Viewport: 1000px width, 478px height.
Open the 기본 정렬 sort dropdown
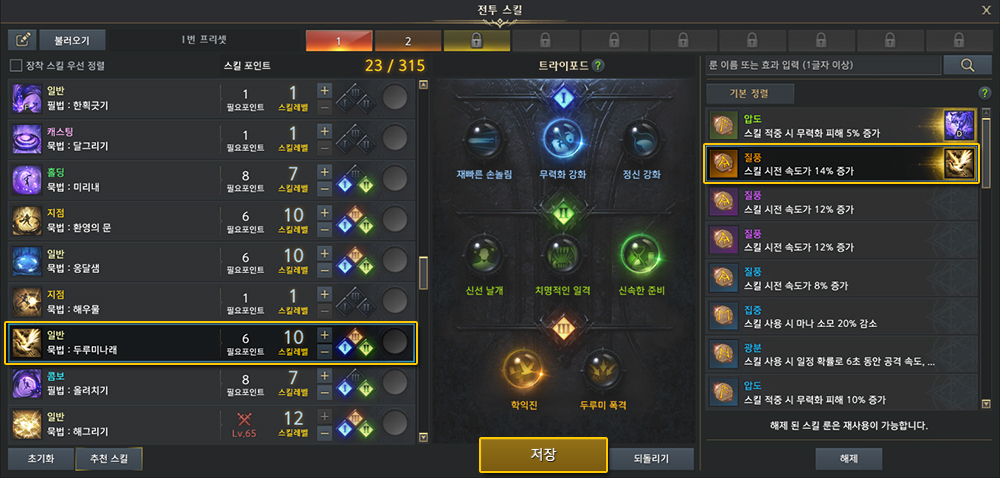749,94
